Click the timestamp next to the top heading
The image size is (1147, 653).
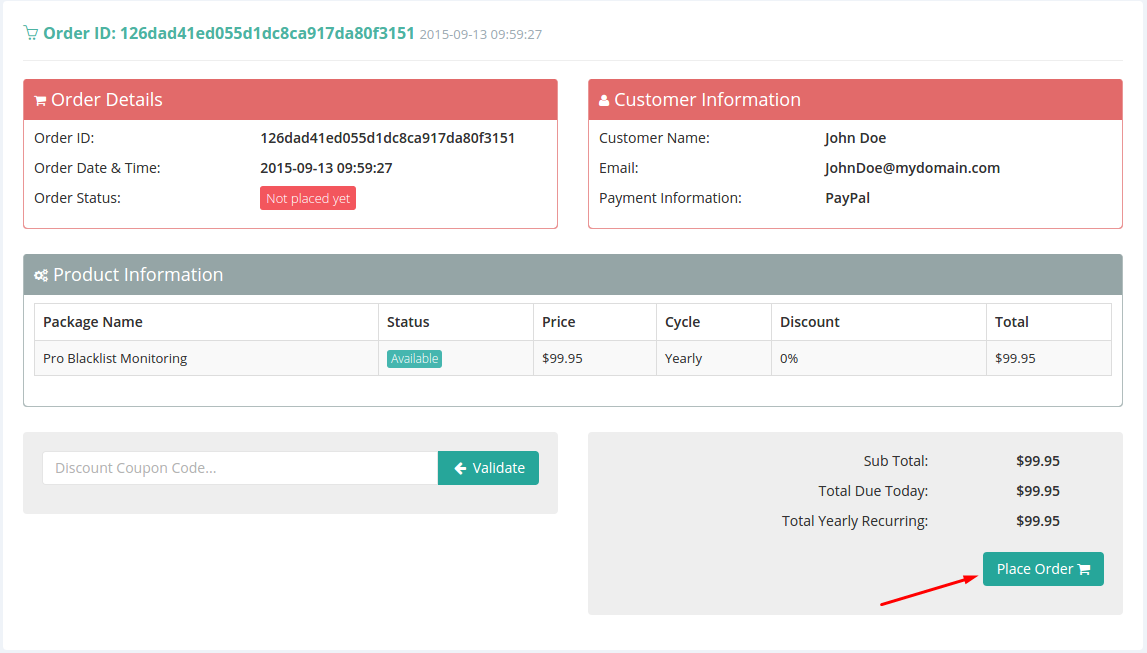(x=481, y=34)
